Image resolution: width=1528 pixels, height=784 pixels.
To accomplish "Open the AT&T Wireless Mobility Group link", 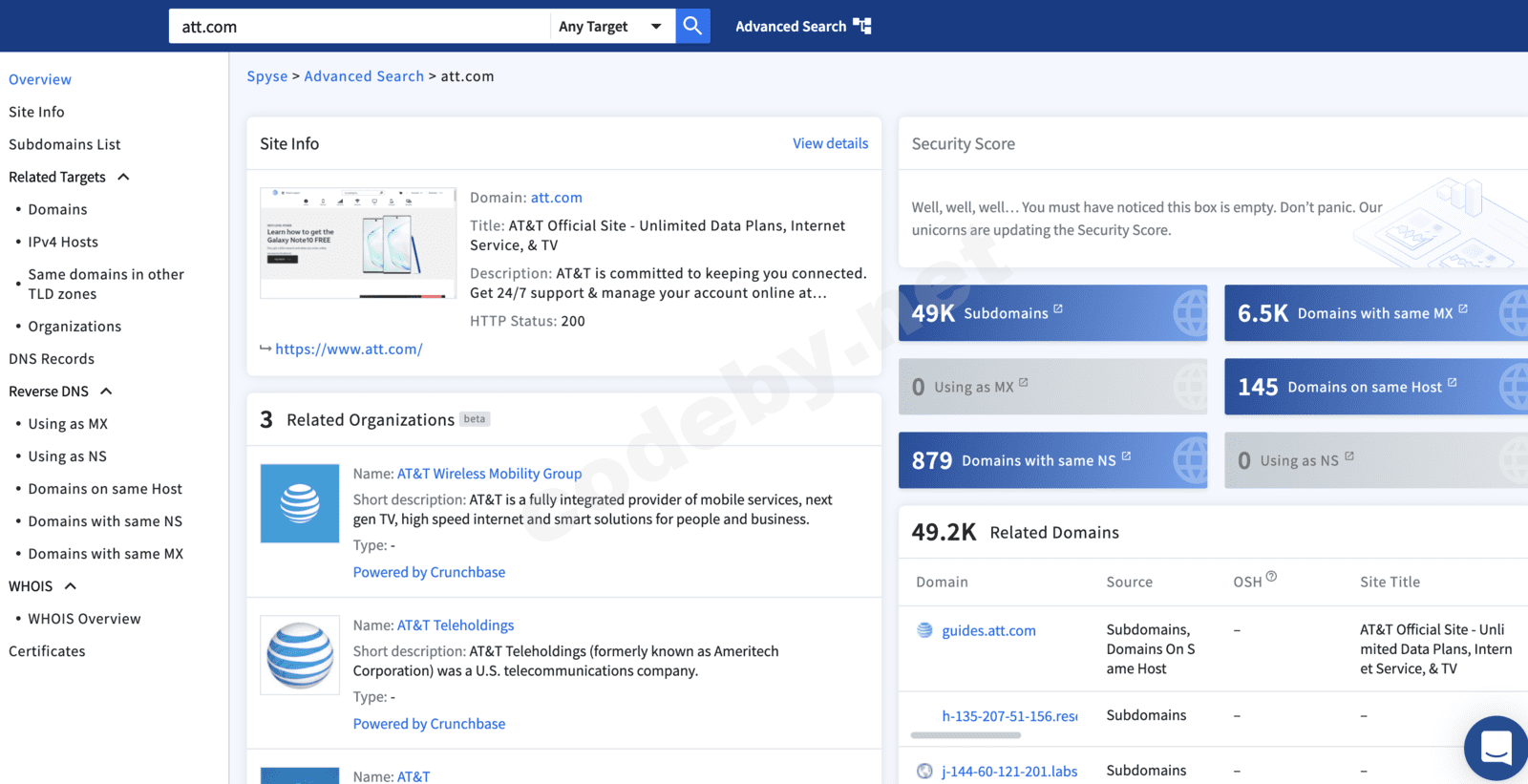I will point(489,474).
